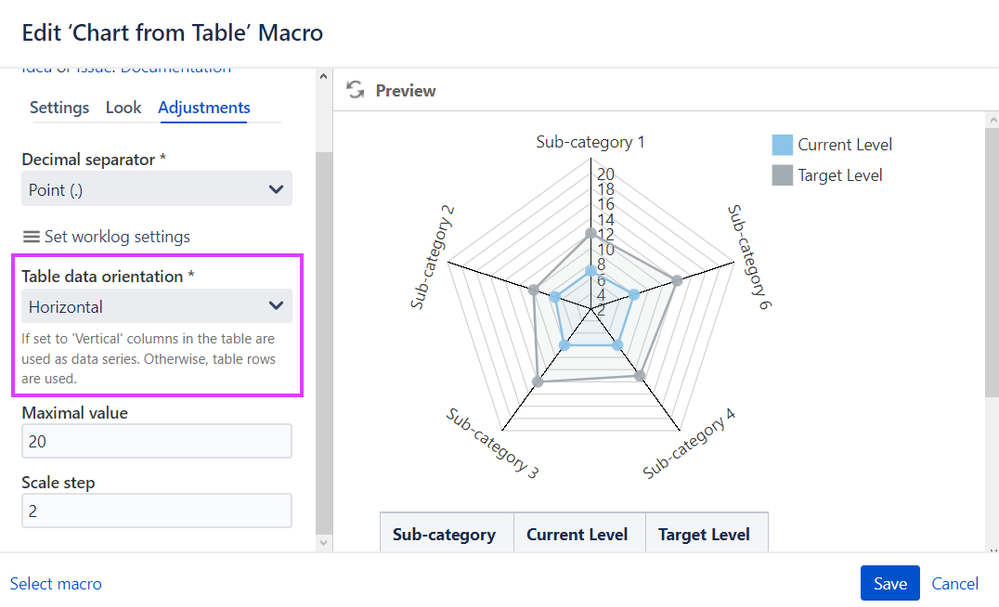Viewport: 999px width, 607px height.
Task: Switch to the Look tab
Action: point(123,107)
